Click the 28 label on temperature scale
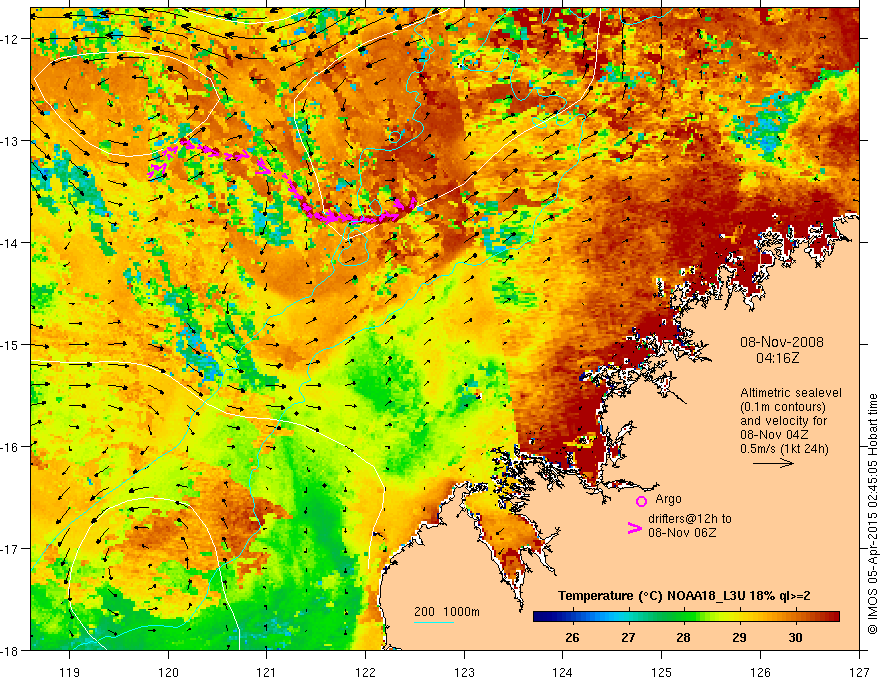The width and height of the screenshot is (880, 680). pyautogui.click(x=683, y=638)
